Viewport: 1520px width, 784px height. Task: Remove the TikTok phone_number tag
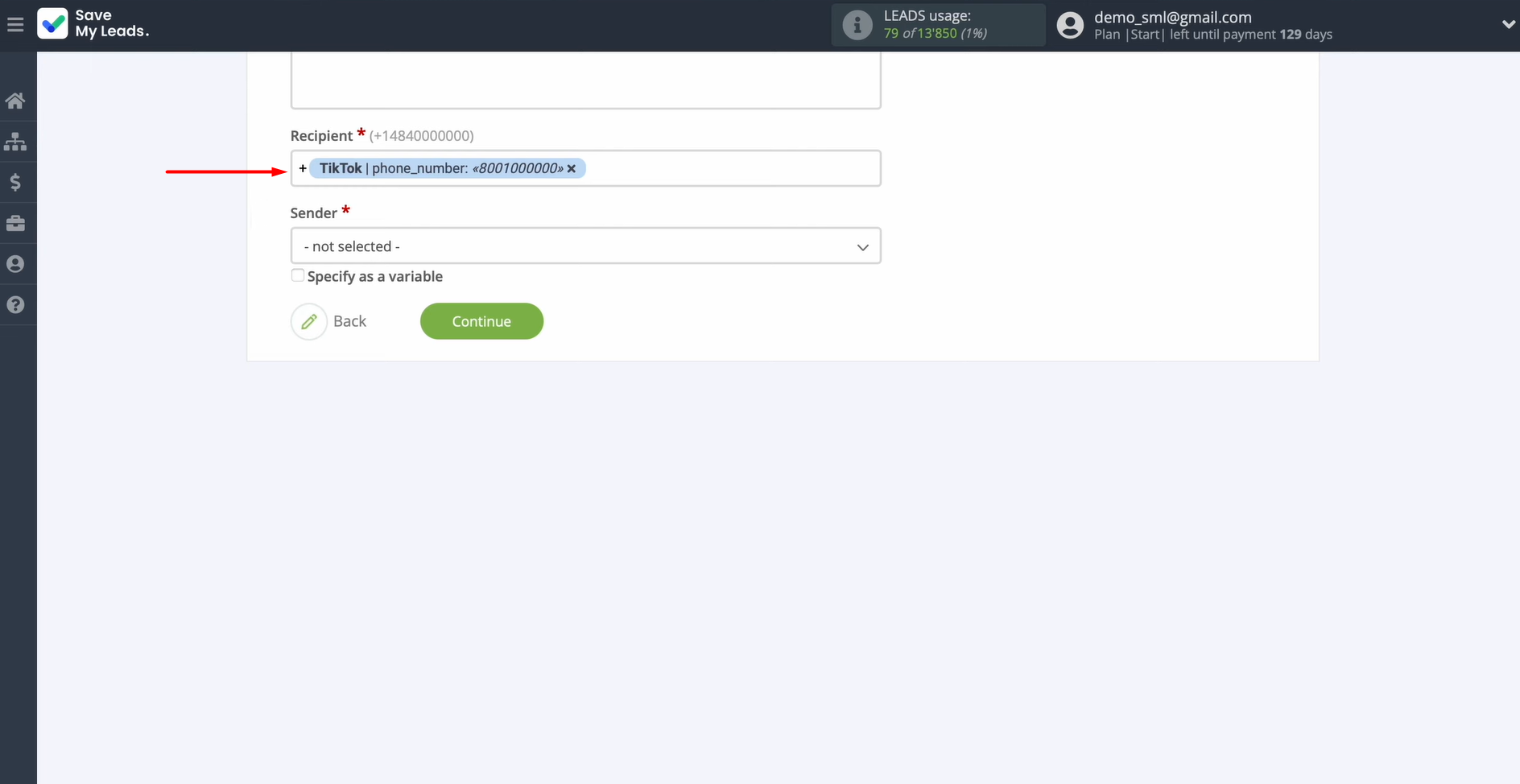click(x=572, y=168)
